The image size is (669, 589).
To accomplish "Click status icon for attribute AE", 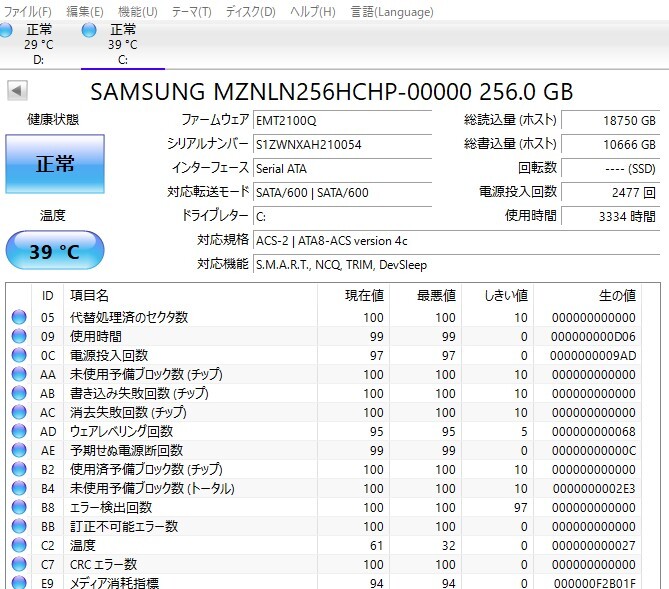I will coord(19,450).
